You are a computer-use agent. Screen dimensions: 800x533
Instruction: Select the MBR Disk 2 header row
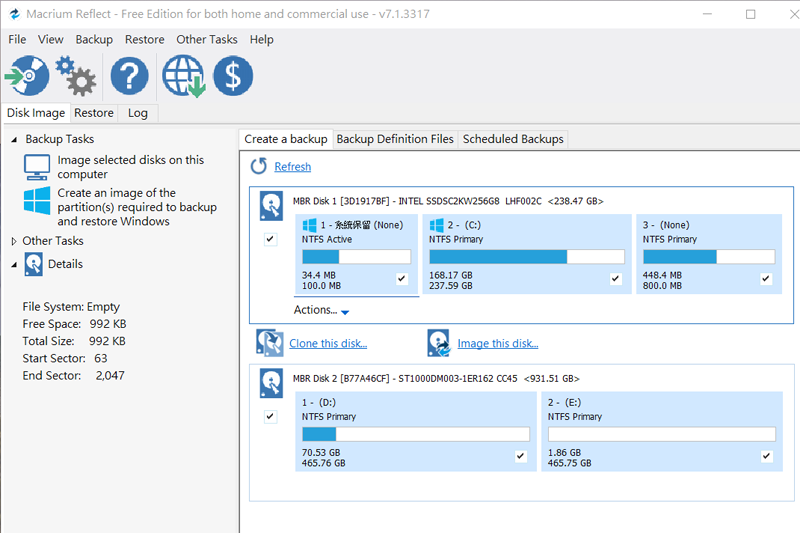coord(435,379)
